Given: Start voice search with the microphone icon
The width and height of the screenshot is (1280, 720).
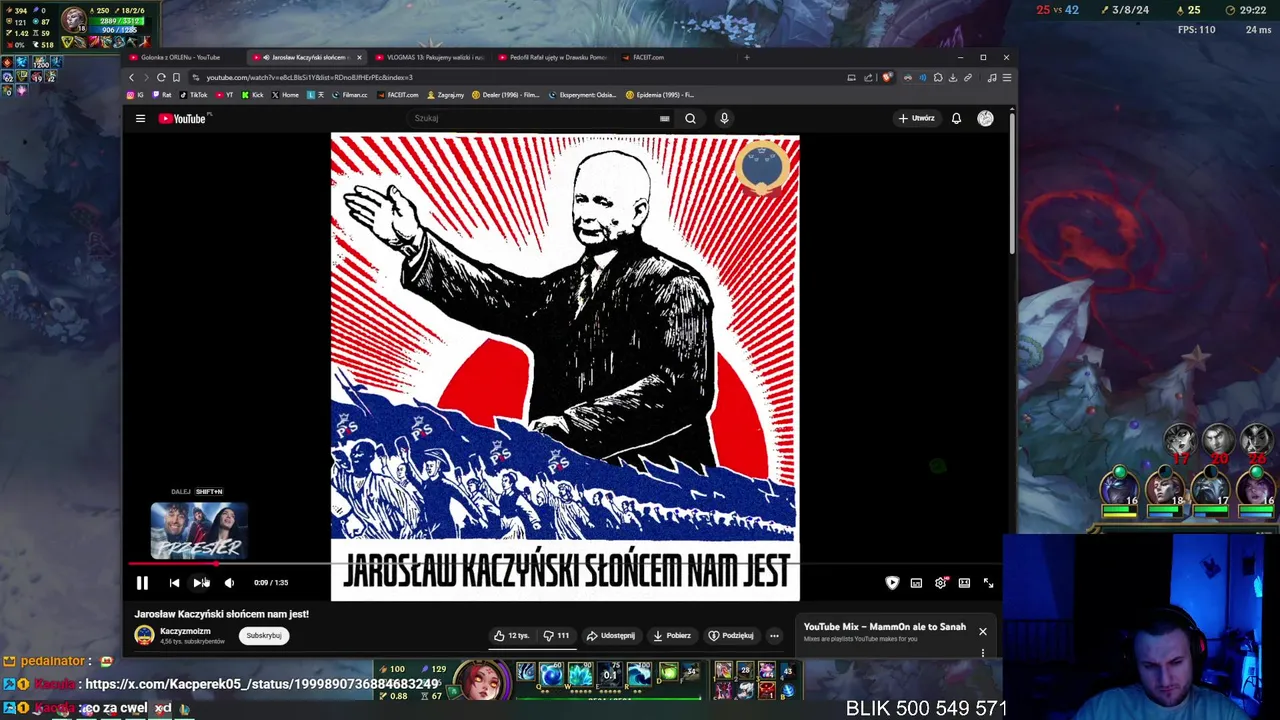Looking at the screenshot, I should click(724, 118).
